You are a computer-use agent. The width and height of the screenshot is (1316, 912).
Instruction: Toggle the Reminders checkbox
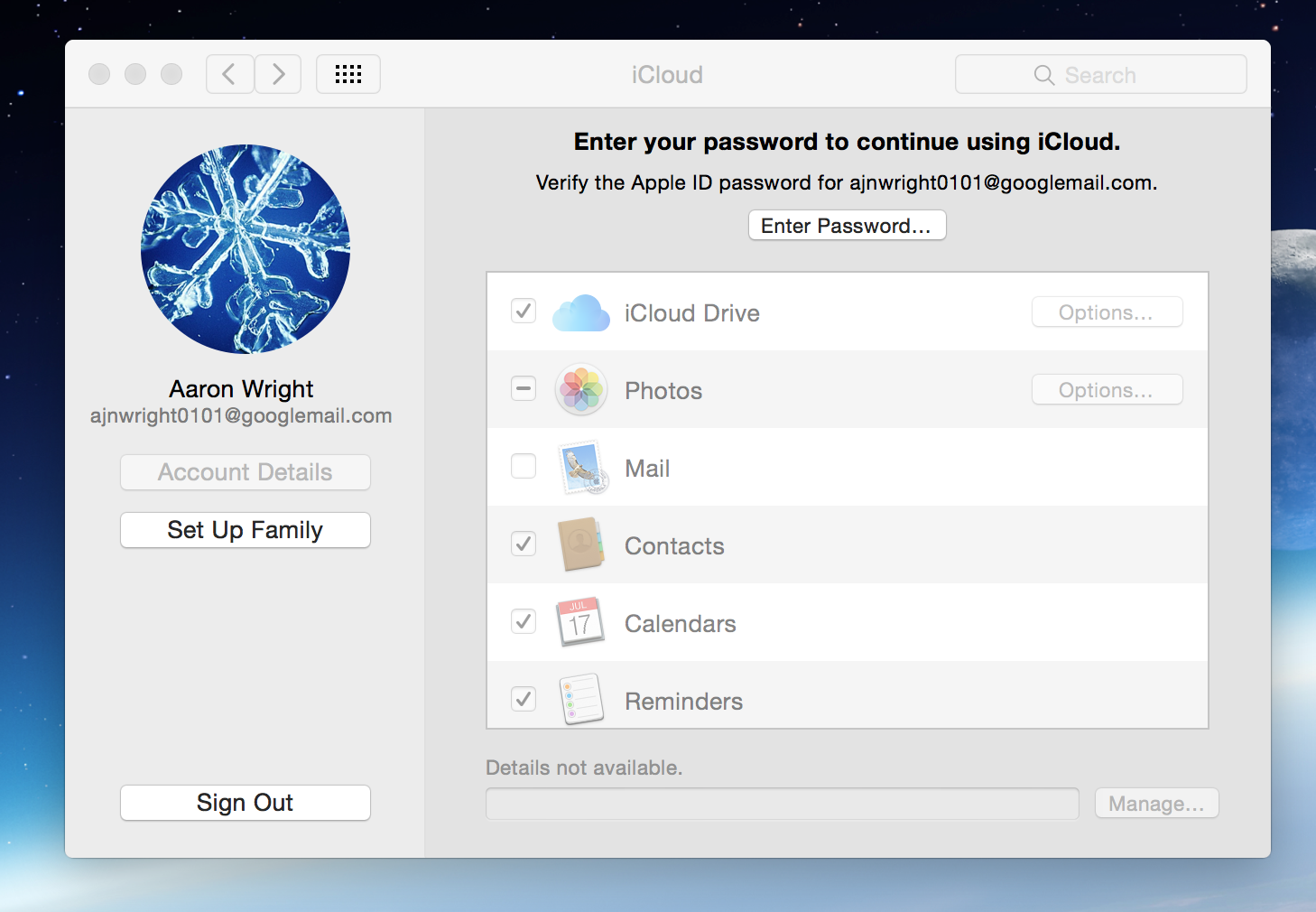[524, 699]
